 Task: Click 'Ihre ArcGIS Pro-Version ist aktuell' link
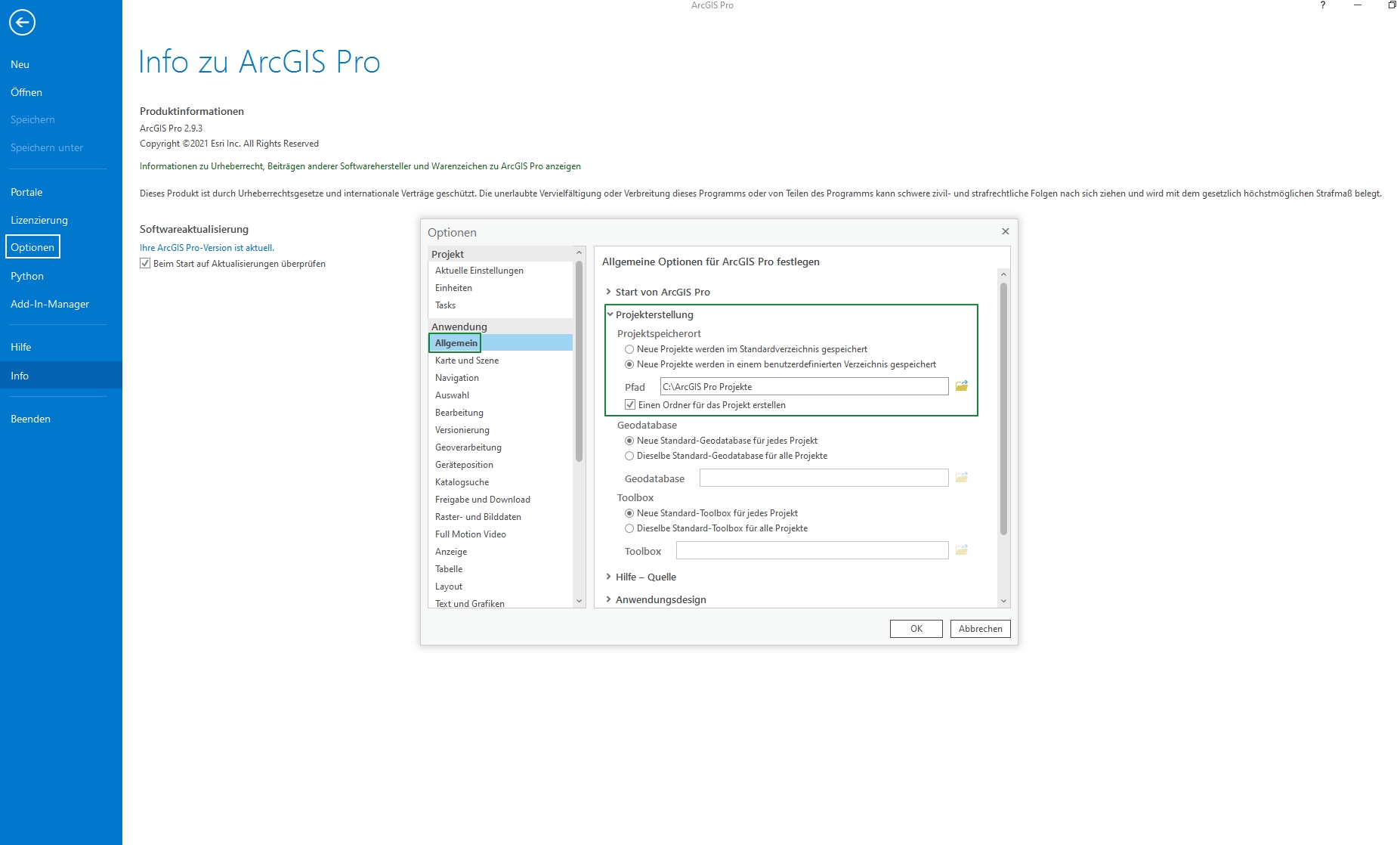pos(207,248)
